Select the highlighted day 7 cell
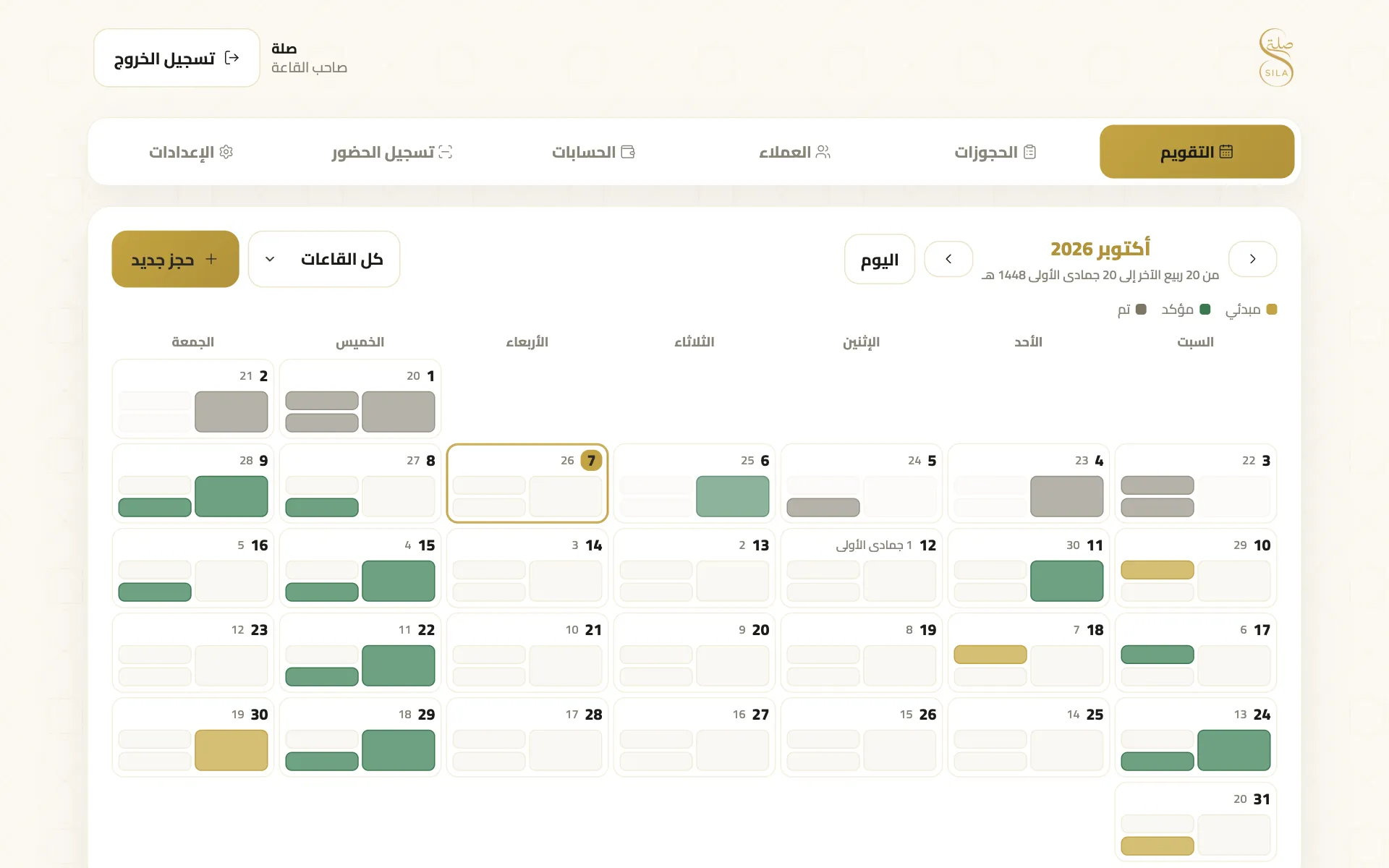1389x868 pixels. click(527, 483)
